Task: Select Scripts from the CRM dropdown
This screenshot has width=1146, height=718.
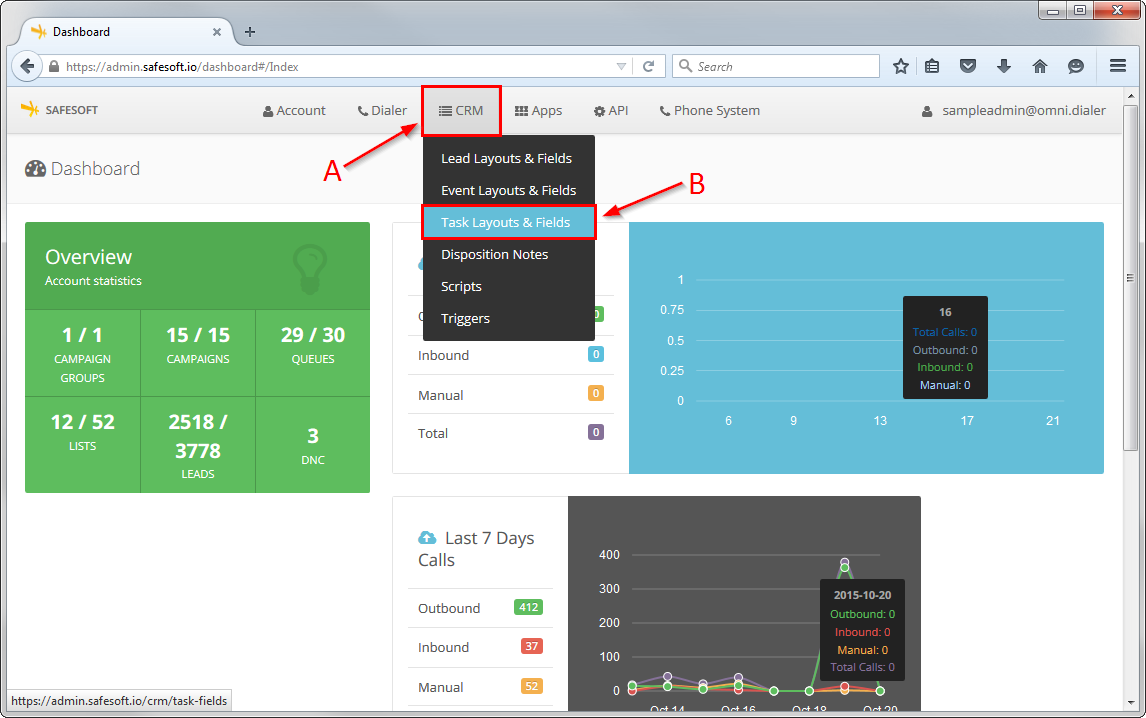Action: (509, 287)
